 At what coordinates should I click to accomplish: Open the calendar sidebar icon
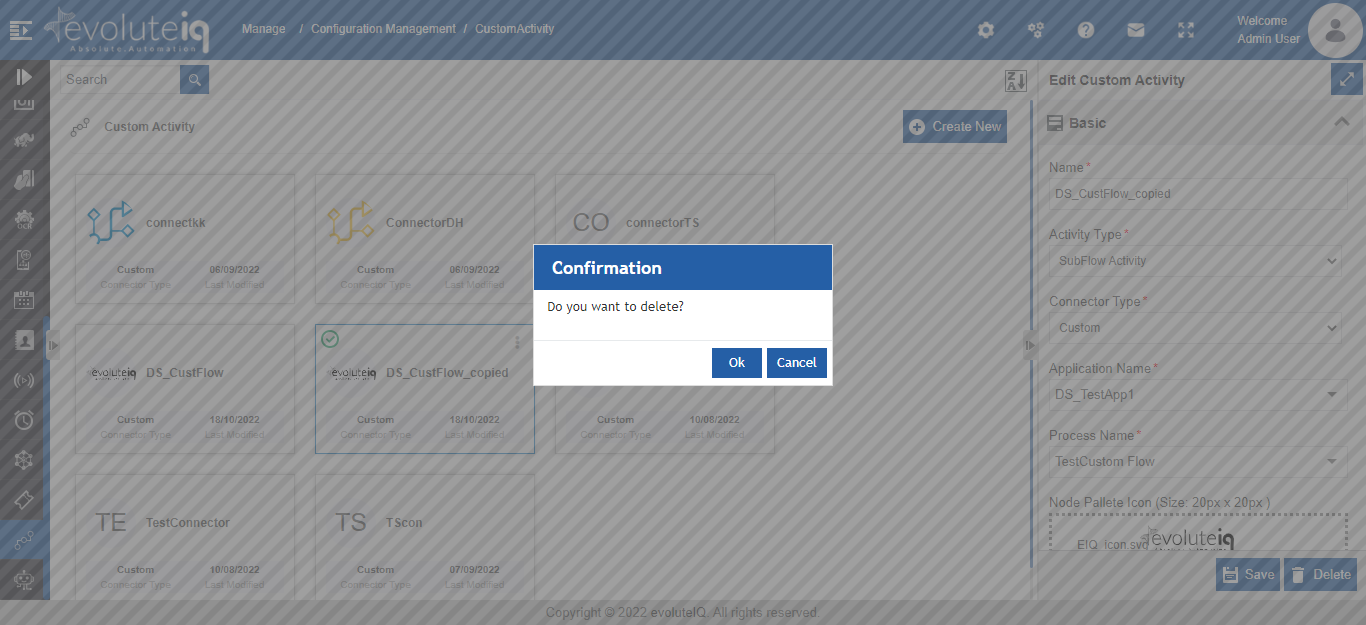pos(25,300)
